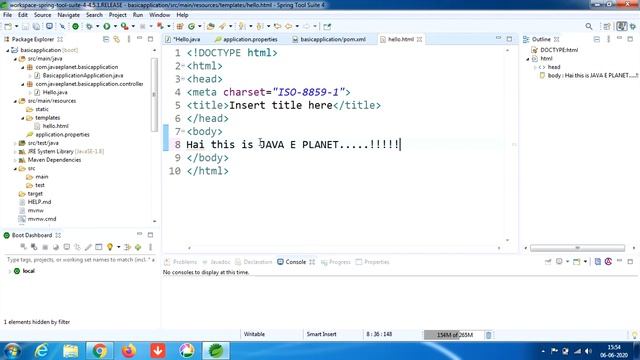This screenshot has width=640, height=360.
Task: Open the Debug button dropdown arrow
Action: click(x=97, y=27)
